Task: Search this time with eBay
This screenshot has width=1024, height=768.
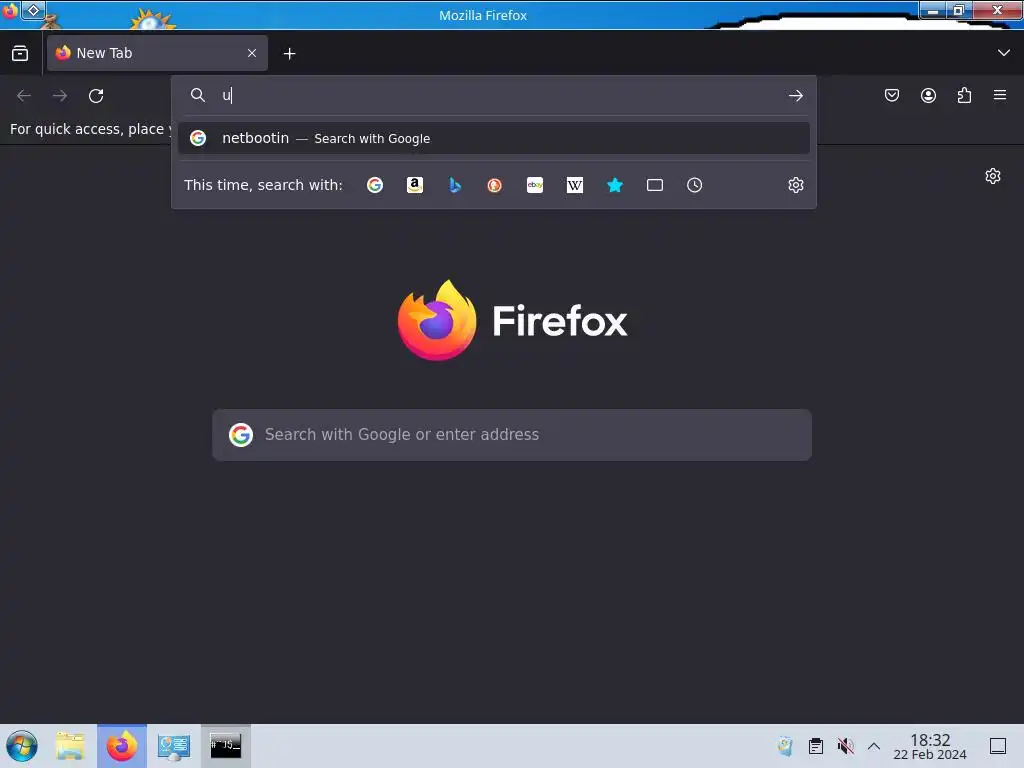Action: coord(535,185)
